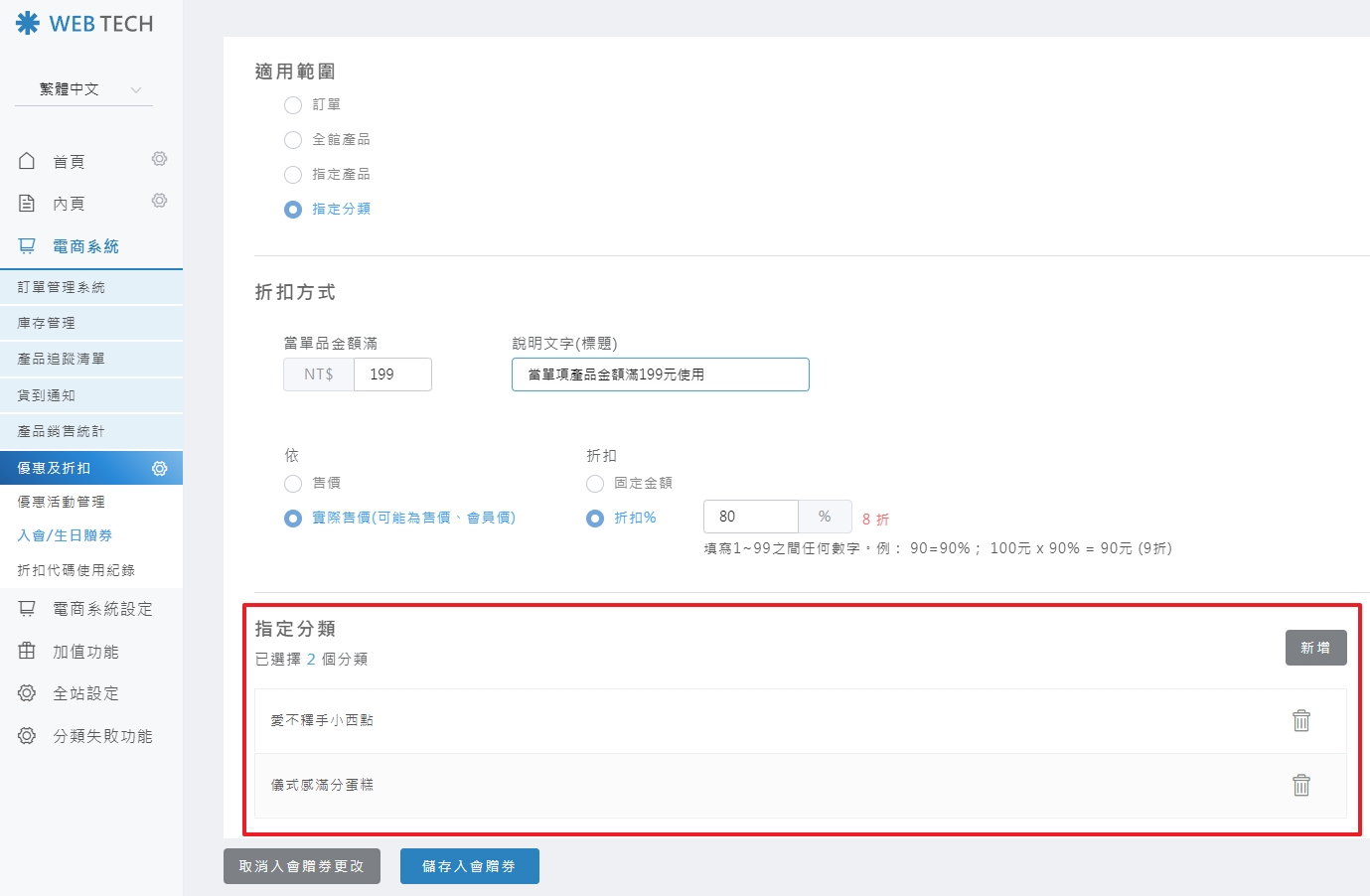Viewport: 1370px width, 896px height.
Task: Click the discount percentage field showing 80
Action: click(x=750, y=517)
